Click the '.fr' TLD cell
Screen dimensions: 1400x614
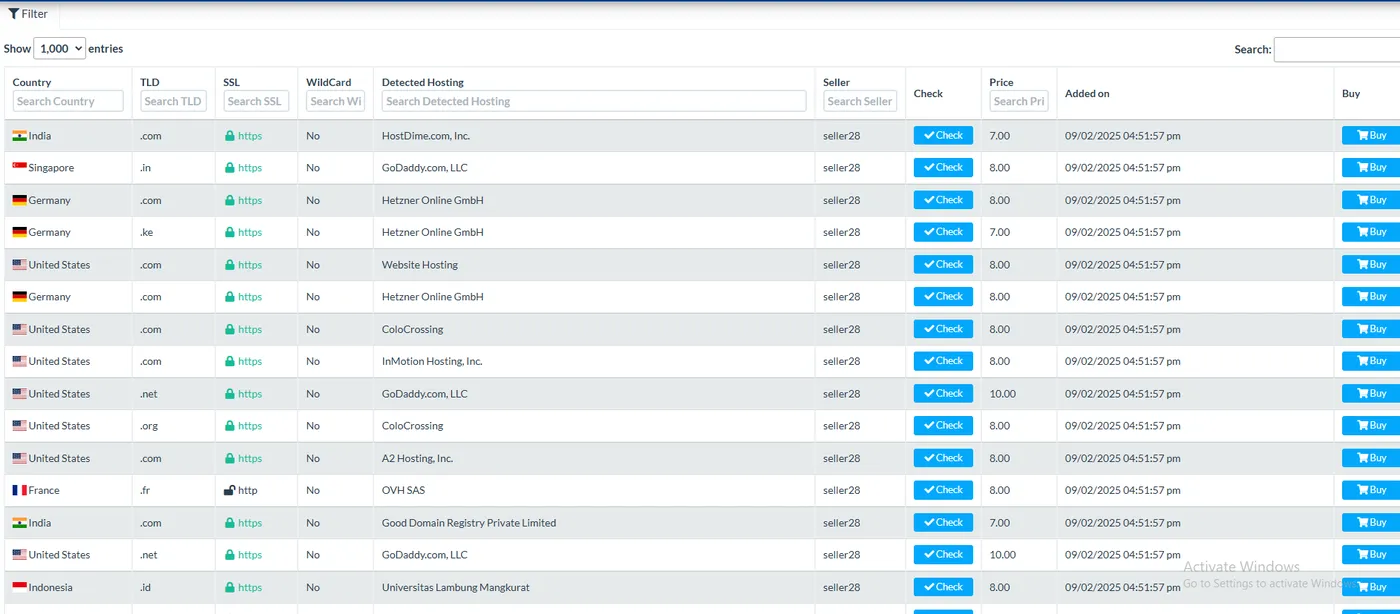pos(147,491)
